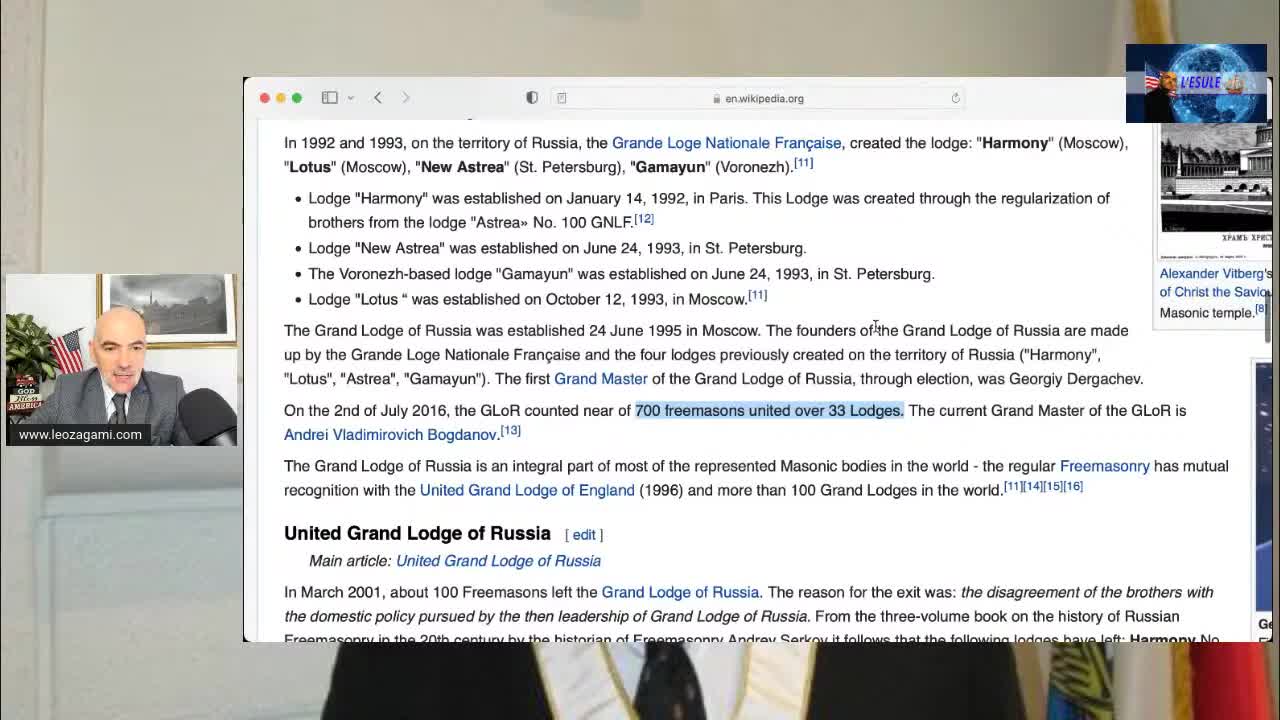The image size is (1280, 720).
Task: Edit the United Grand Lodge of Russia section
Action: click(584, 535)
